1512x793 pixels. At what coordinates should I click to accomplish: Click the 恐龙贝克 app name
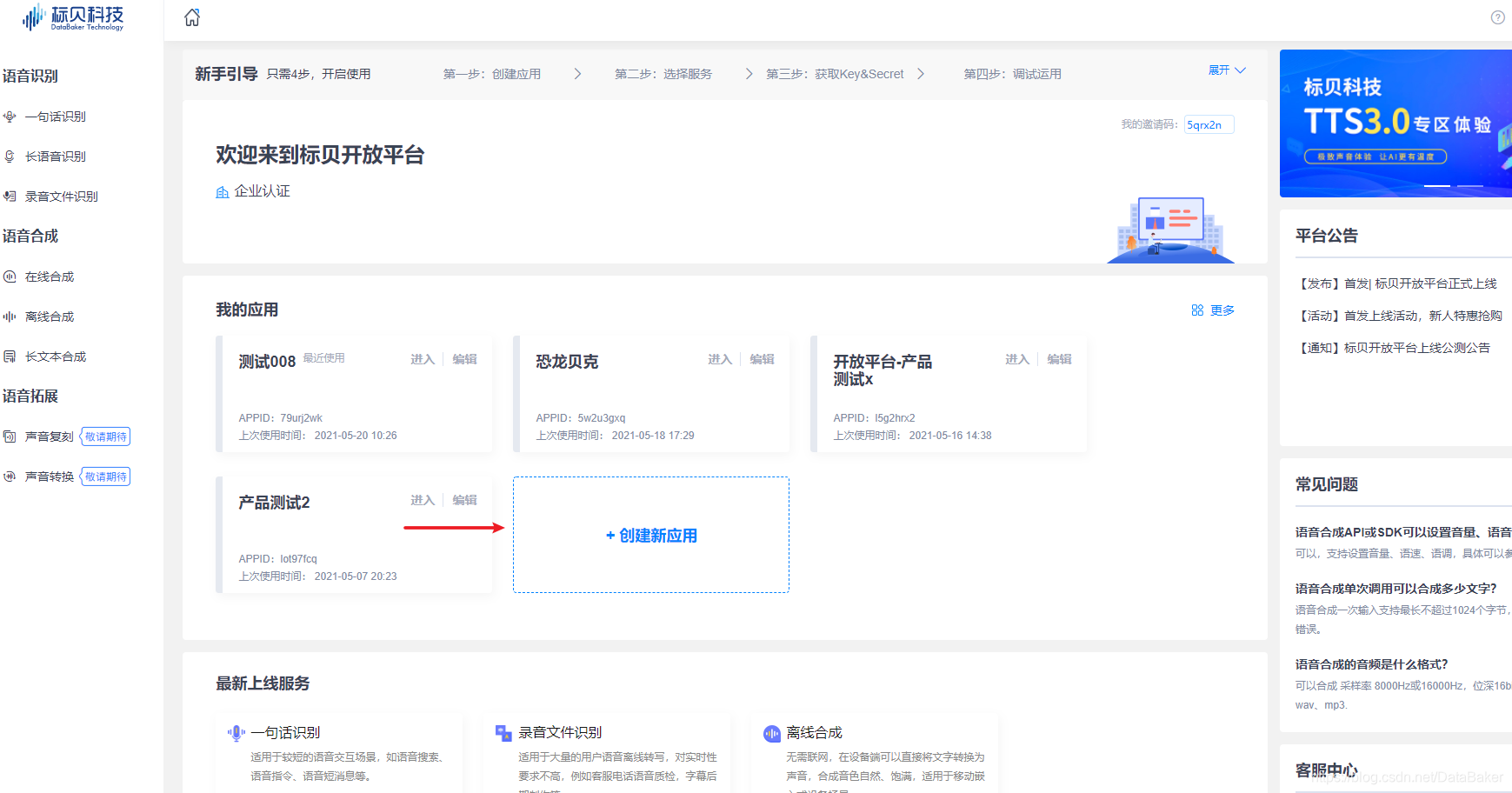point(567,362)
